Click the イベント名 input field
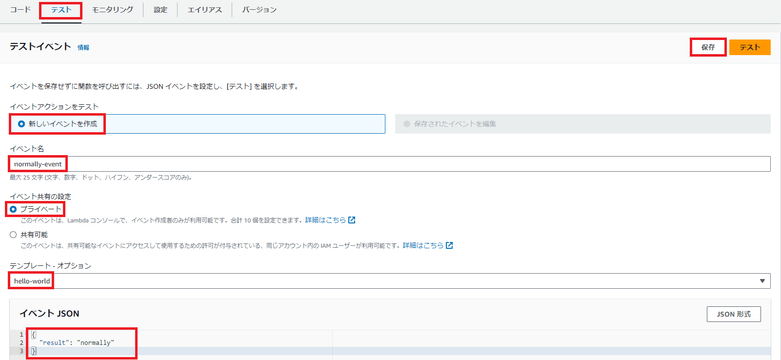The image size is (781, 360). [x=390, y=164]
